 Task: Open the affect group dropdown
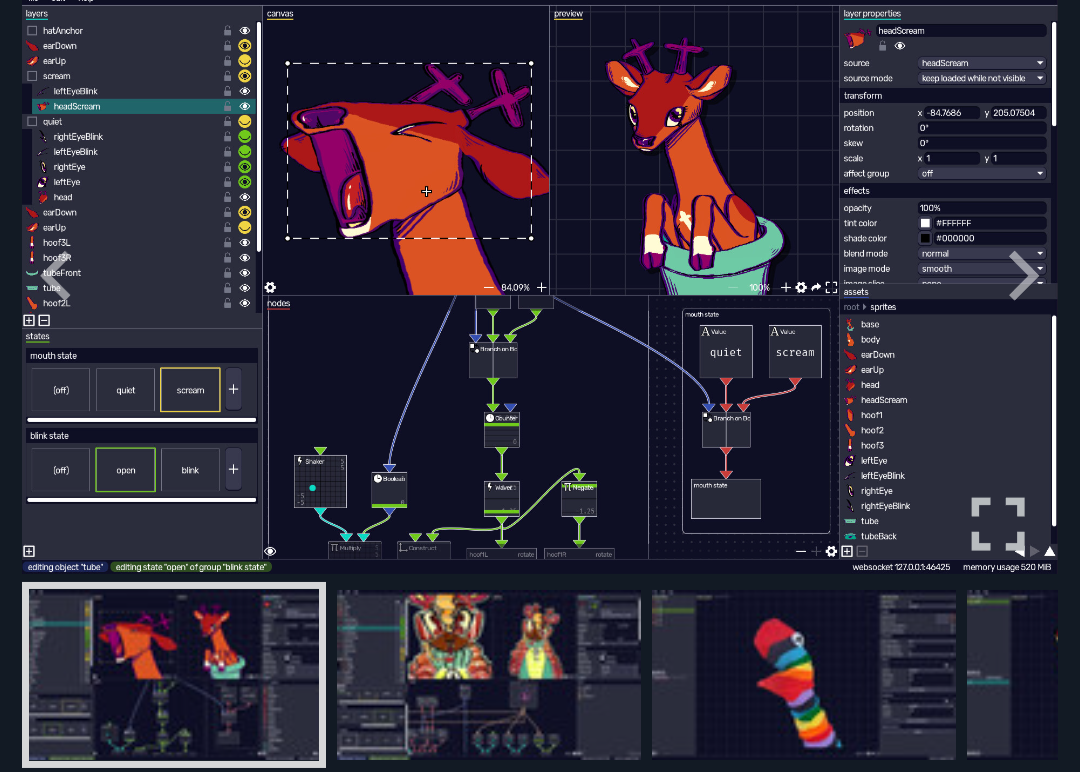(982, 174)
